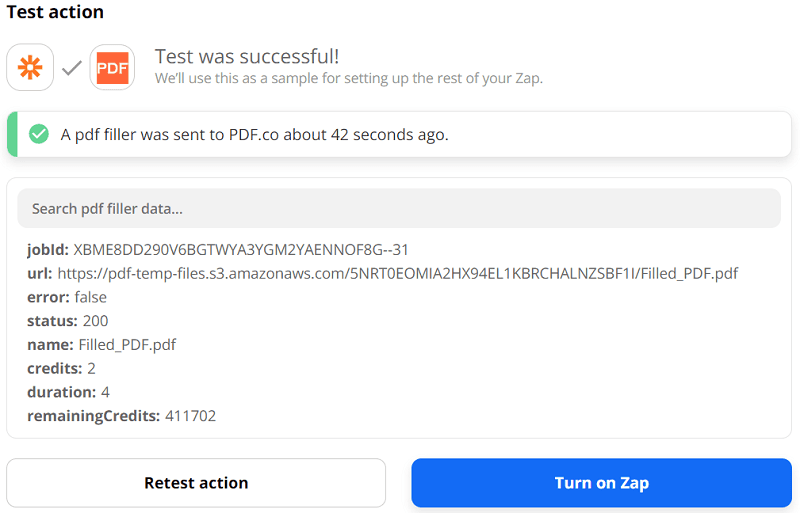This screenshot has width=800, height=513.
Task: Click the Search pdf filler data field
Action: pos(398,209)
